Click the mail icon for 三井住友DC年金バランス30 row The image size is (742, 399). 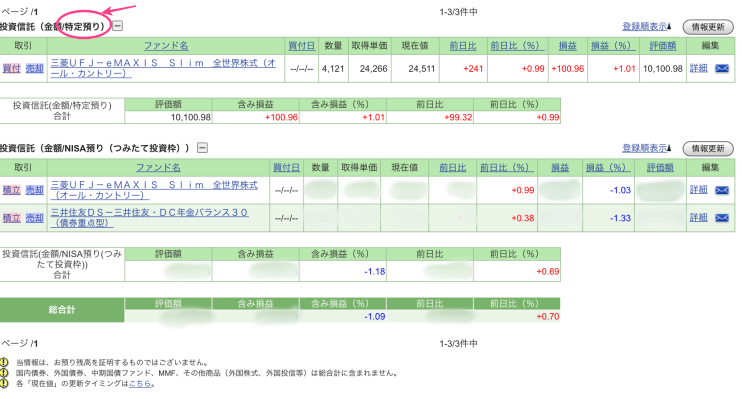[722, 218]
